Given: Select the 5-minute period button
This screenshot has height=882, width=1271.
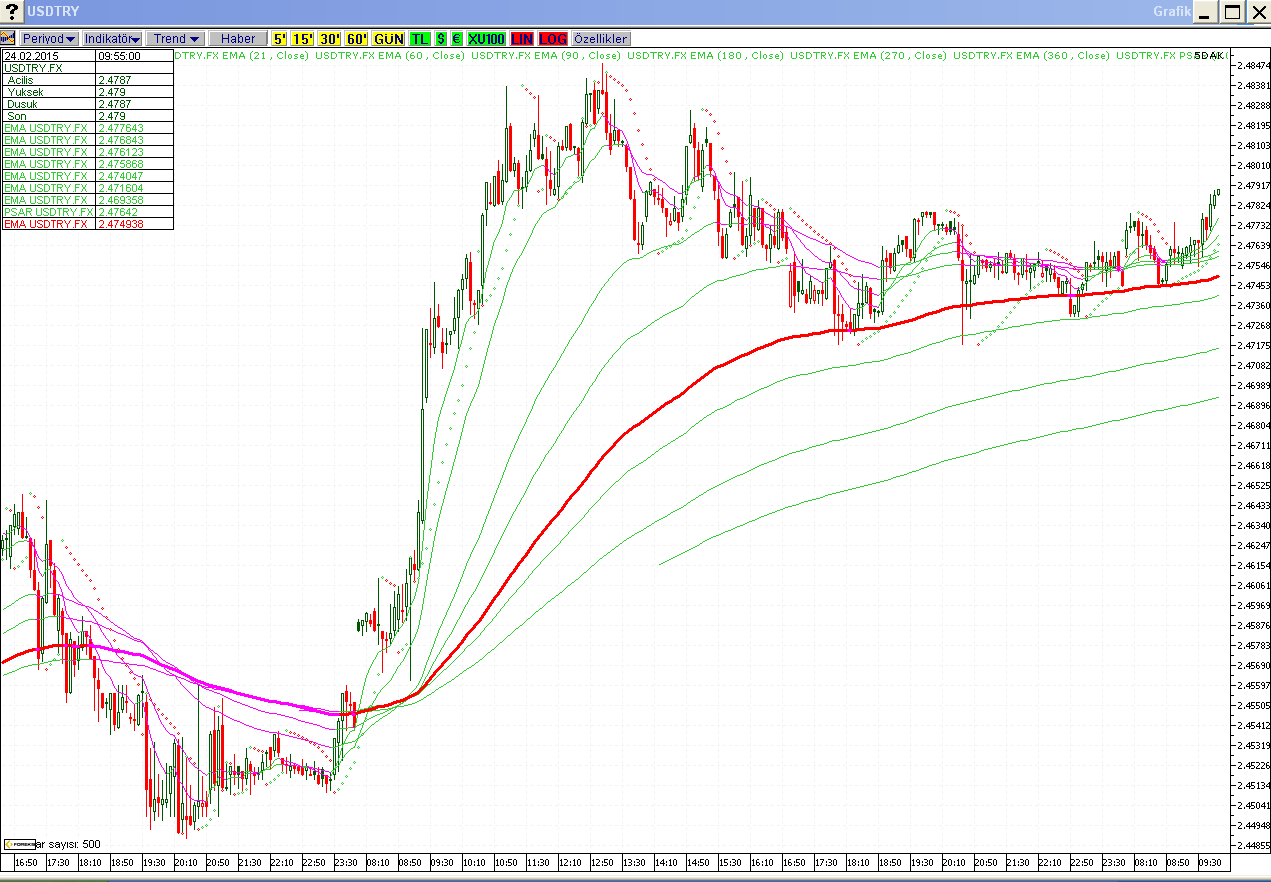Looking at the screenshot, I should coord(279,38).
